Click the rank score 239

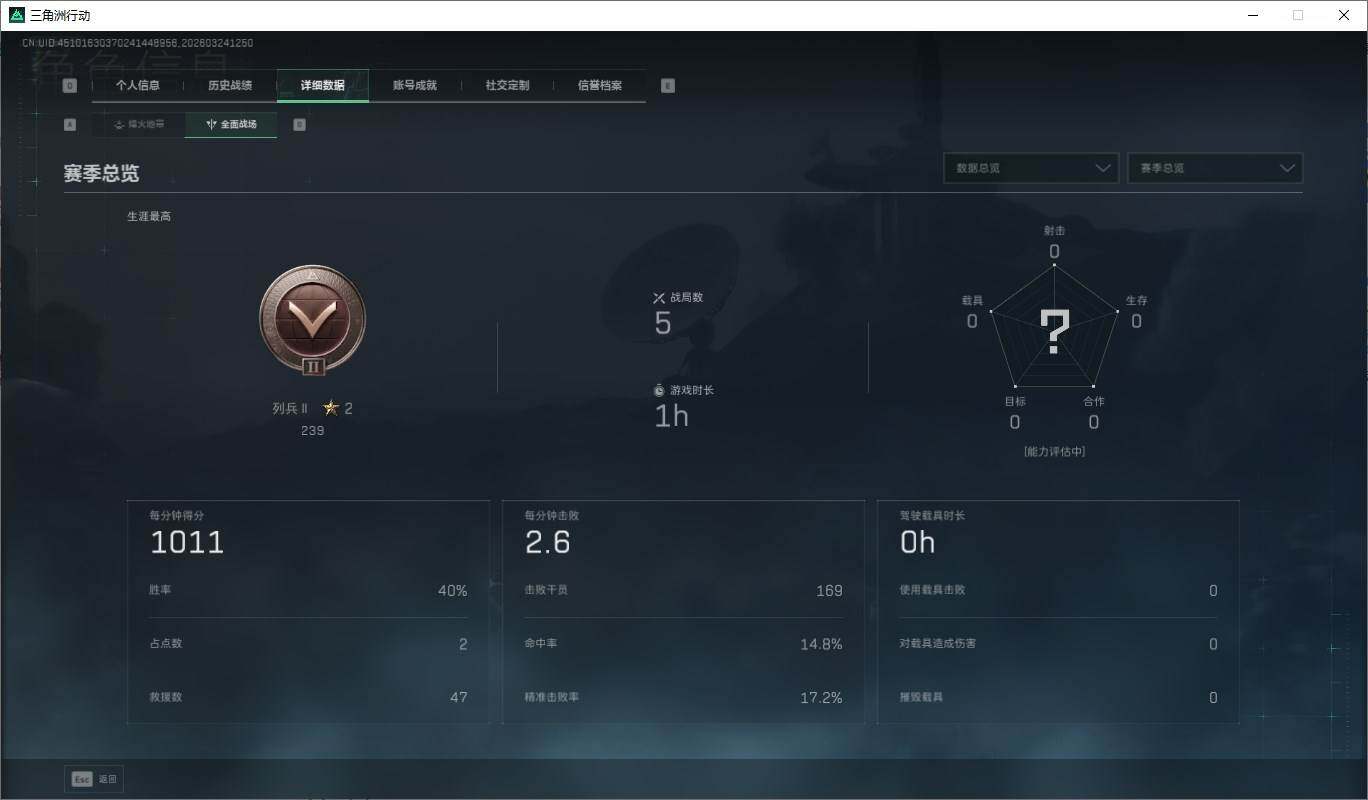click(x=312, y=431)
